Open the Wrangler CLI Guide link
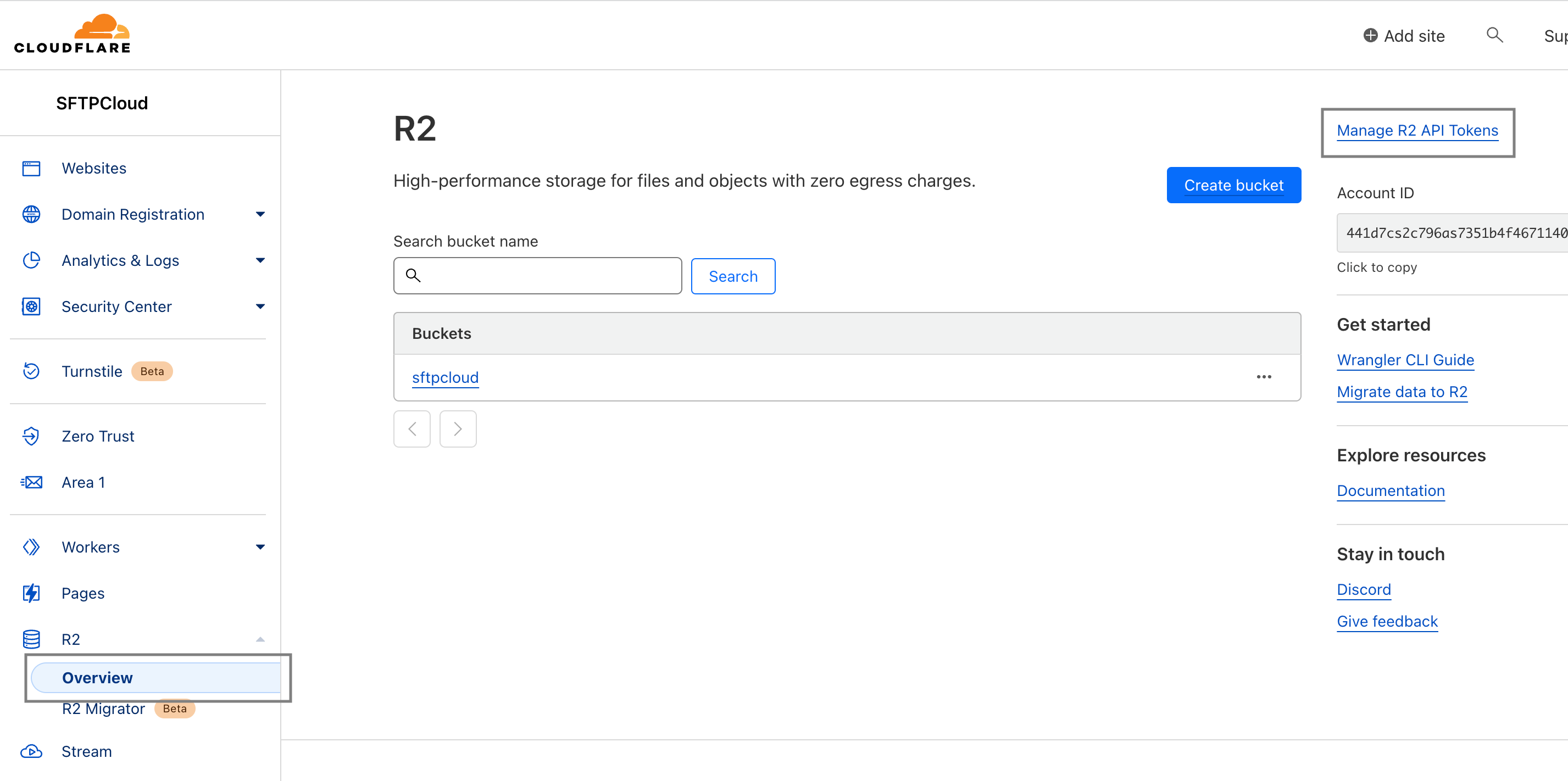Screen dimensions: 1568x781 [x=1405, y=360]
